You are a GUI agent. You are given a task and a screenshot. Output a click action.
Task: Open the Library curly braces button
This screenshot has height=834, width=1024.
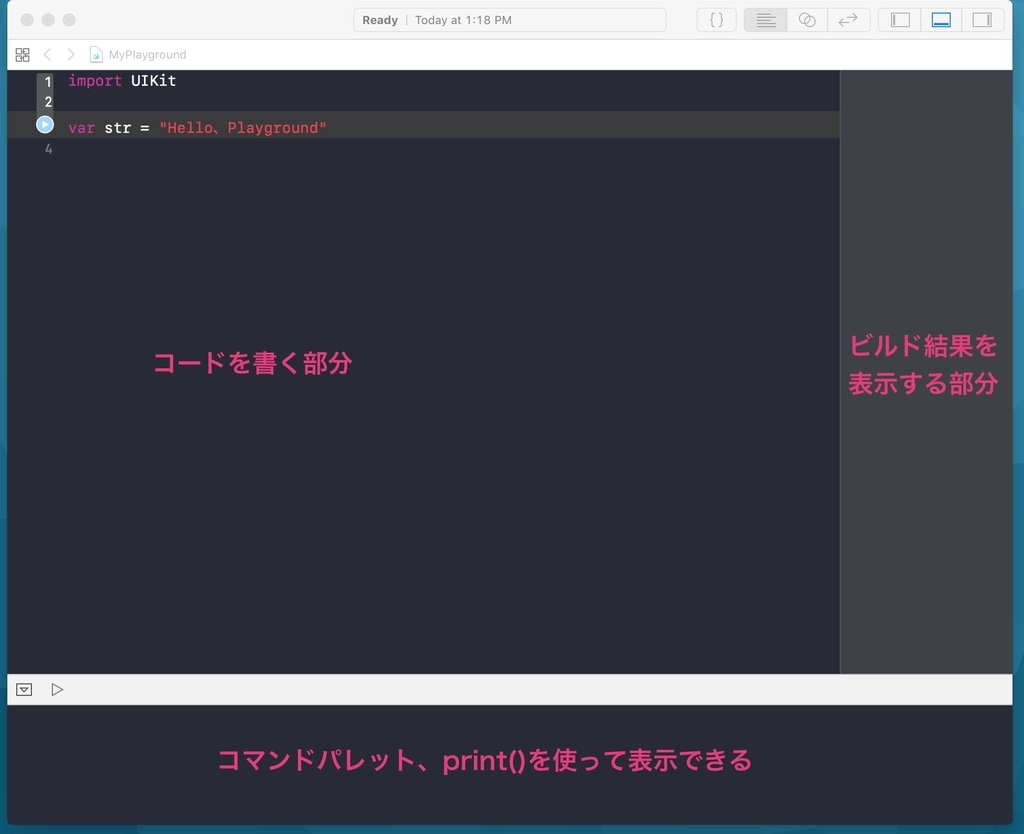(716, 20)
